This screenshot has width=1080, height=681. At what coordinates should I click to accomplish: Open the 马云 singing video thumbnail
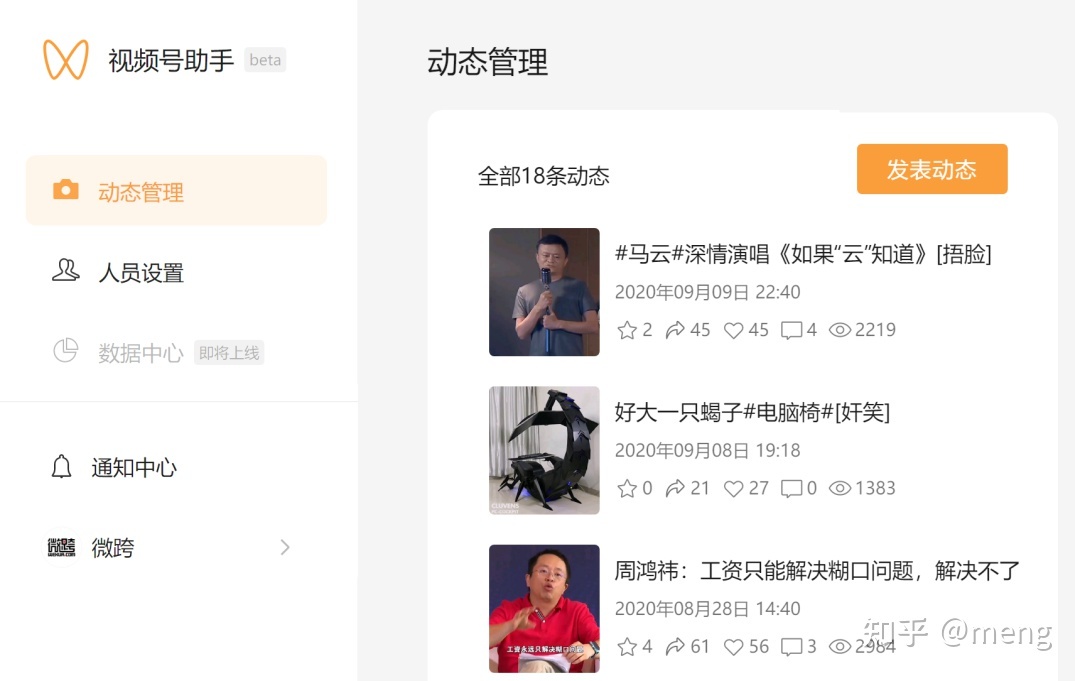[544, 292]
